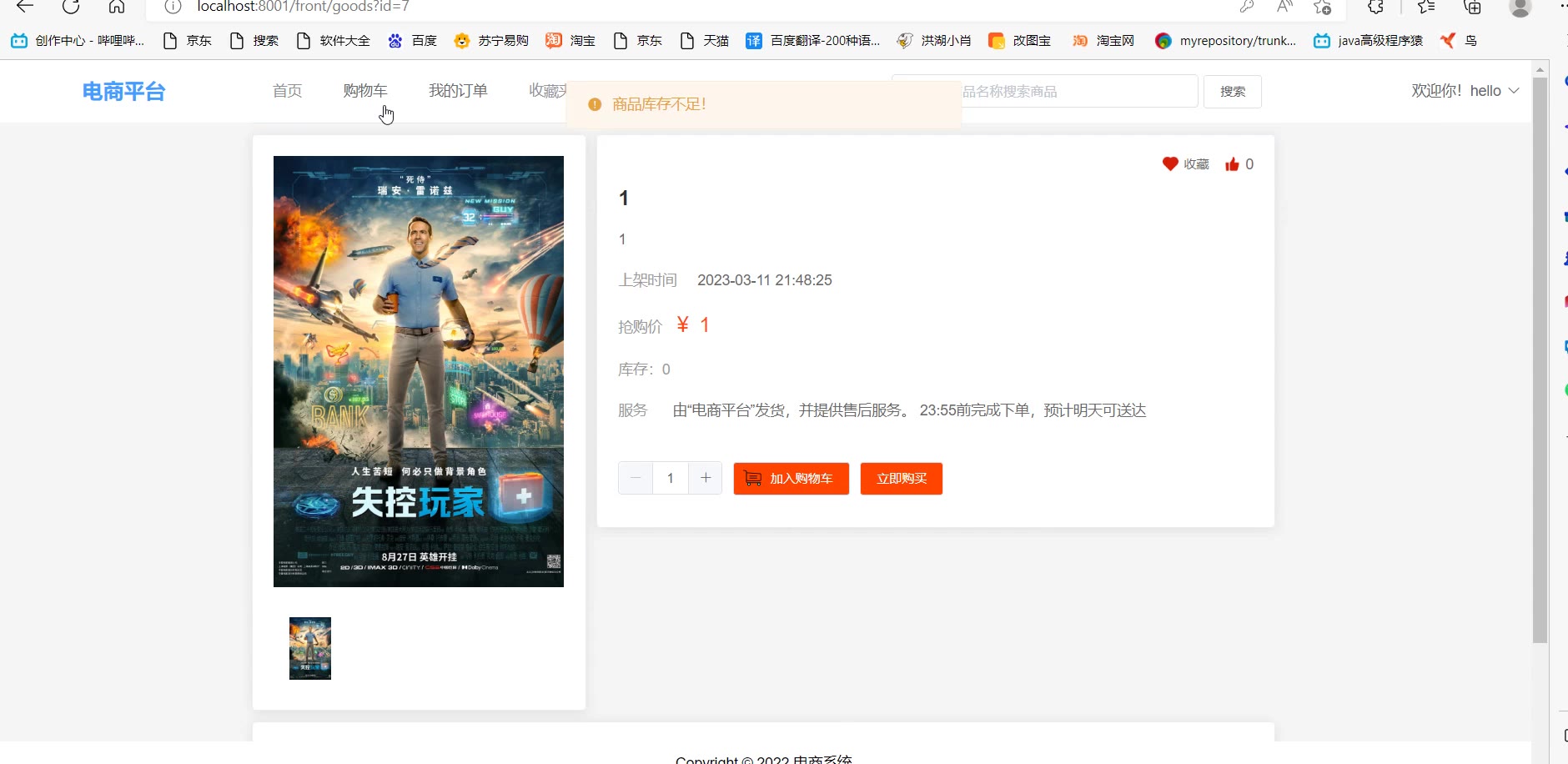The image size is (1568, 764).
Task: Click the thumbs-up like icon
Action: (1232, 164)
